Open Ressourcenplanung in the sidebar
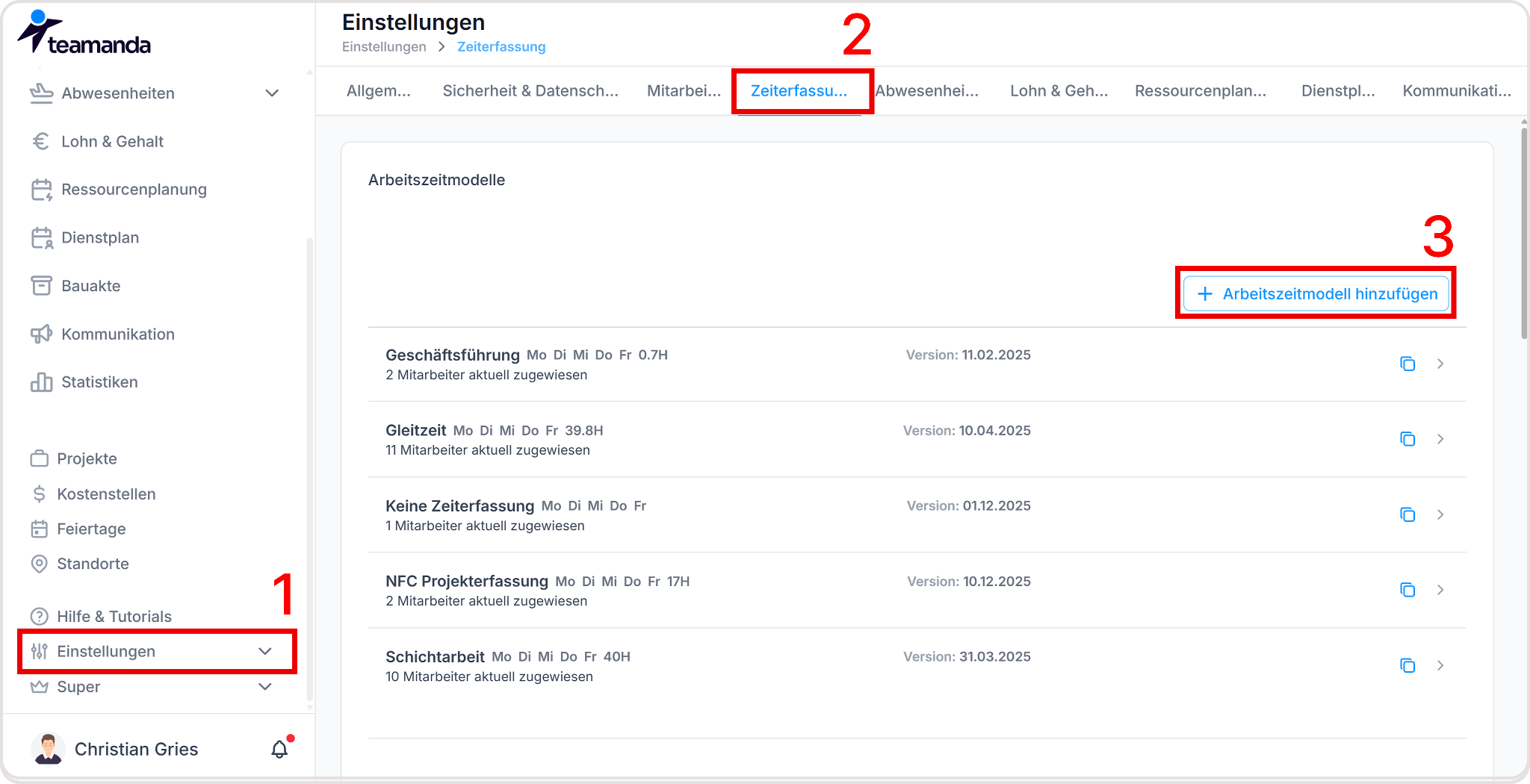This screenshot has width=1530, height=784. [x=134, y=190]
